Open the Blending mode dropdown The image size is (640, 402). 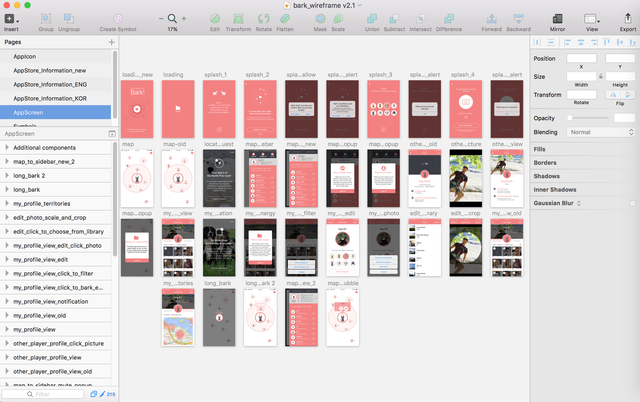pyautogui.click(x=601, y=132)
